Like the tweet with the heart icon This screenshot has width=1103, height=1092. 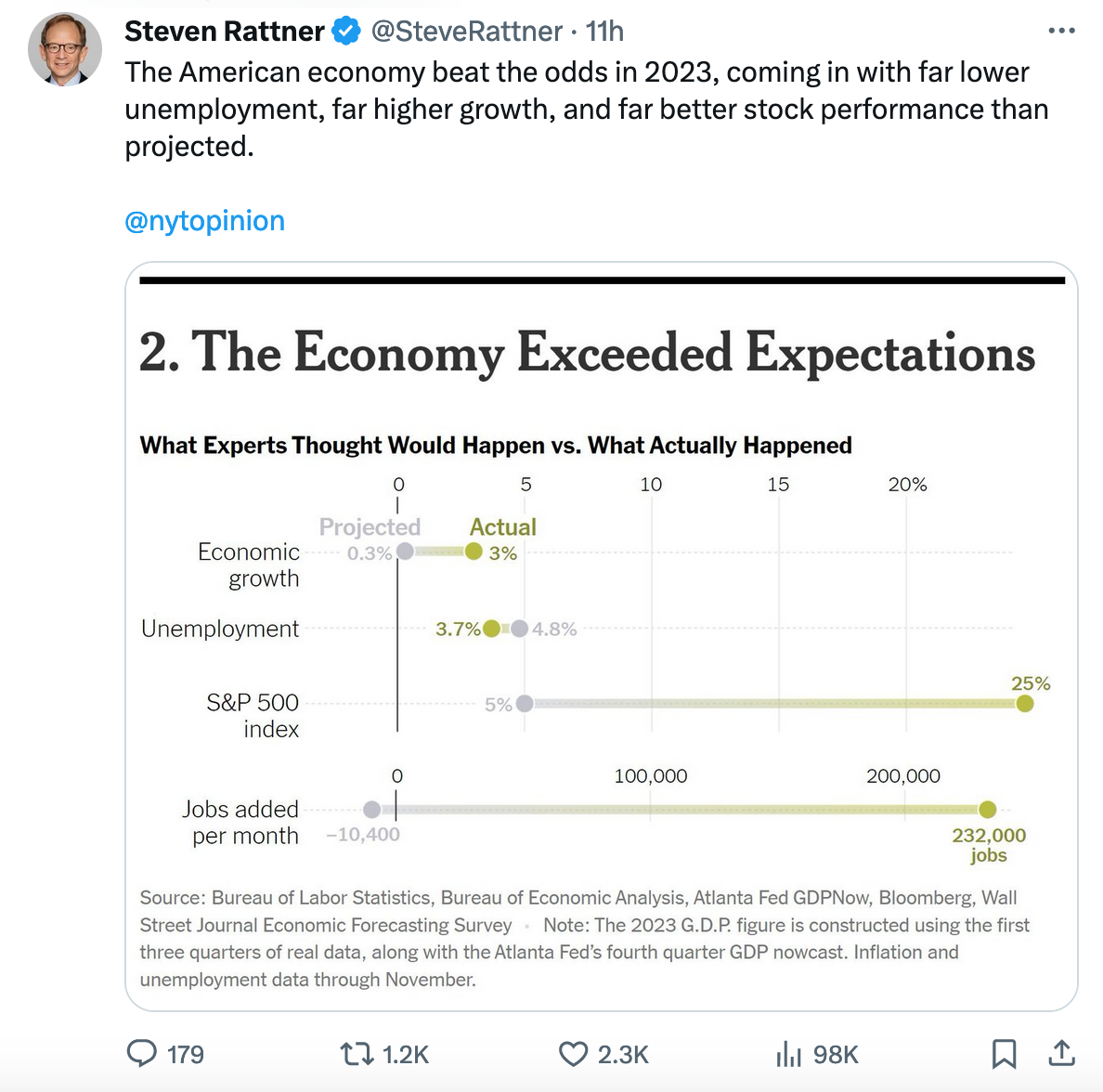coord(573,1054)
